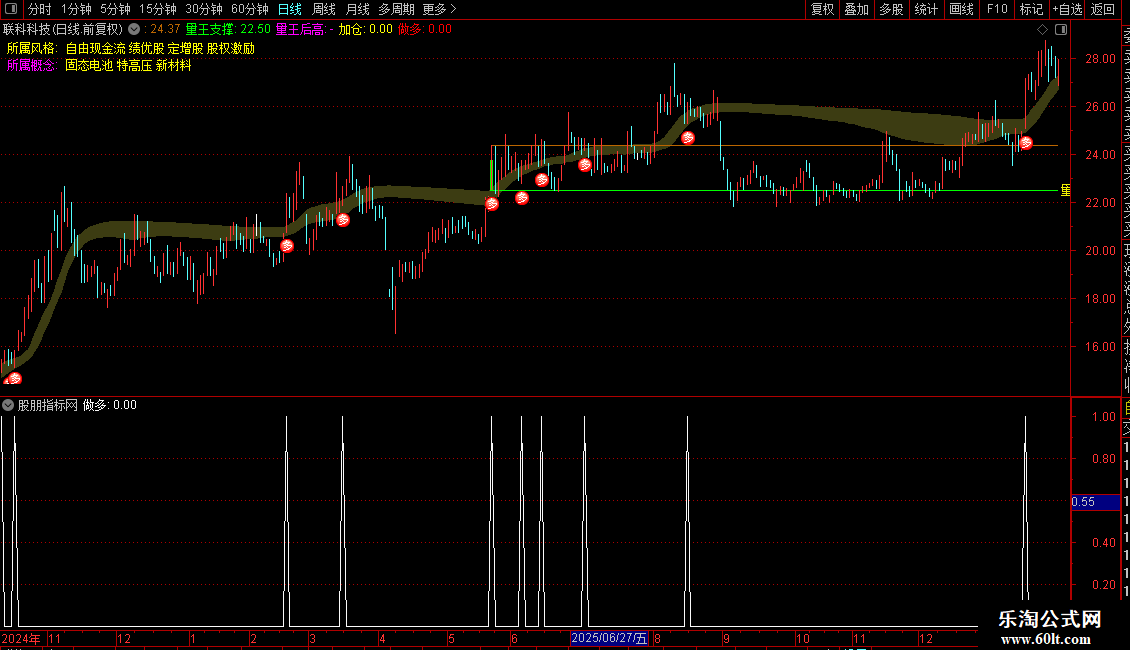Expand the 更多 timeframe options
This screenshot has height=650, width=1130.
click(440, 9)
